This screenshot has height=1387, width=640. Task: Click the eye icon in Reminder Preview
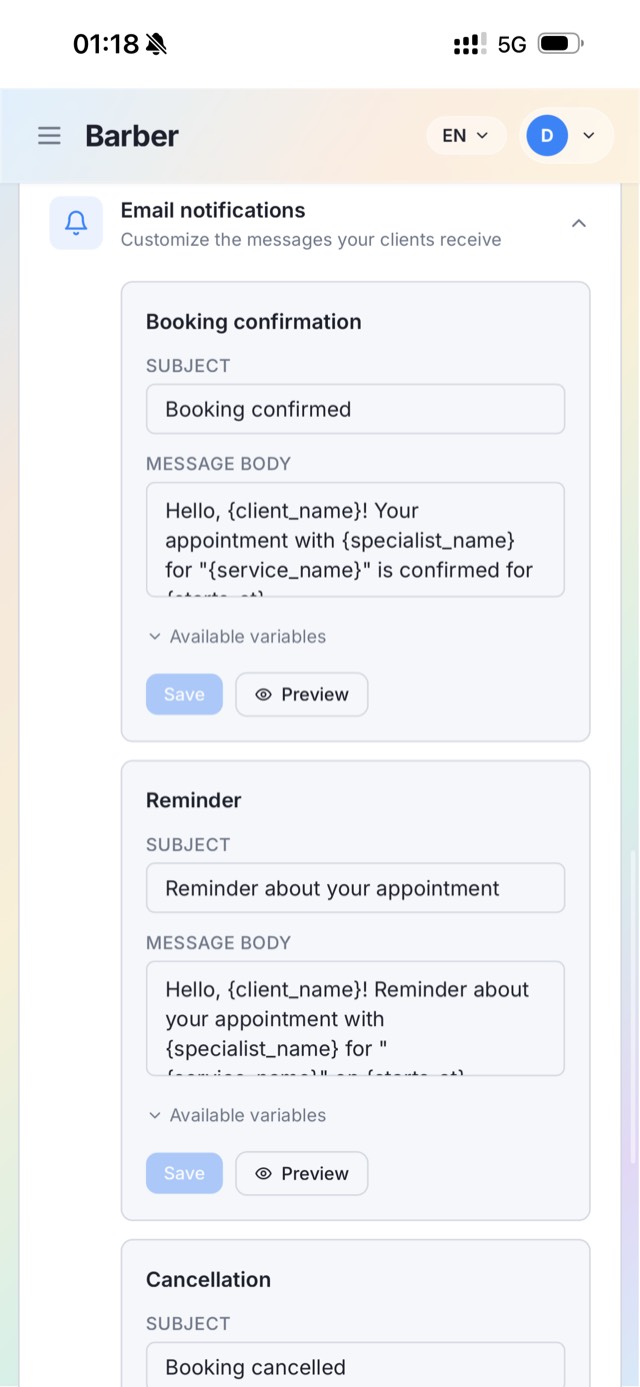click(263, 1174)
